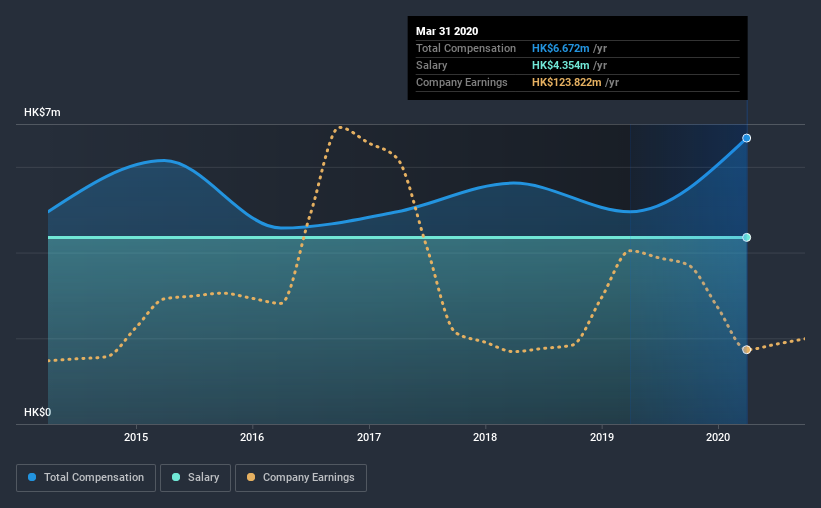The image size is (821, 508).
Task: Click the 2019 x-axis label
Action: pos(602,437)
